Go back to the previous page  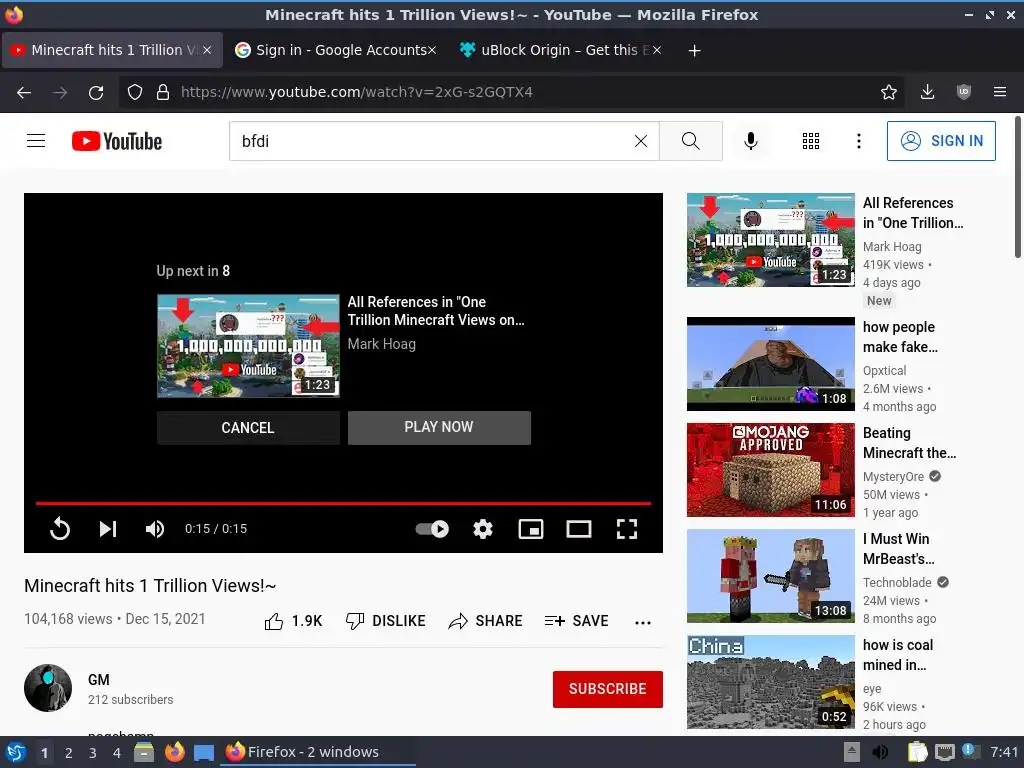pyautogui.click(x=24, y=93)
